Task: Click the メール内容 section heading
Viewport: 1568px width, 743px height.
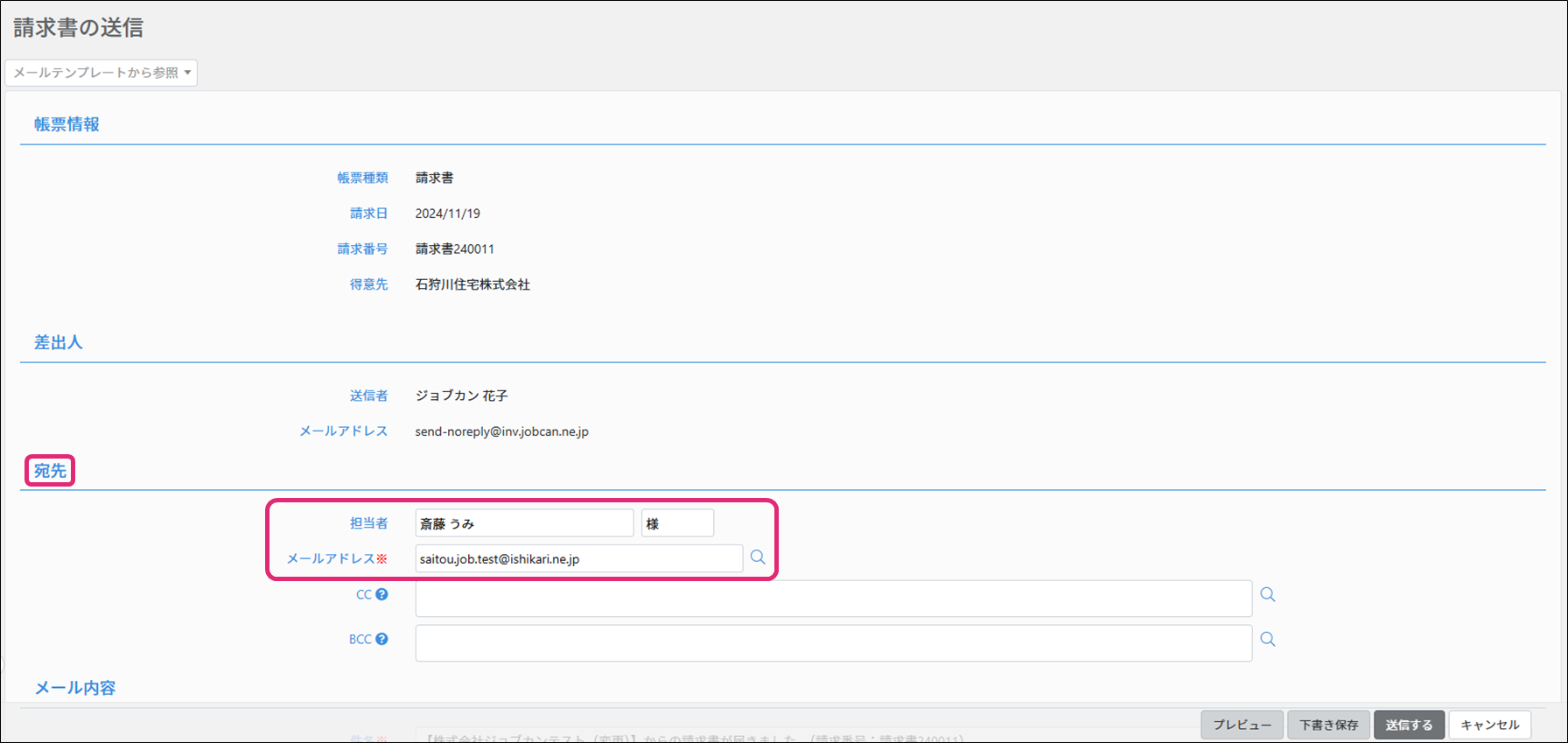Action: point(75,688)
